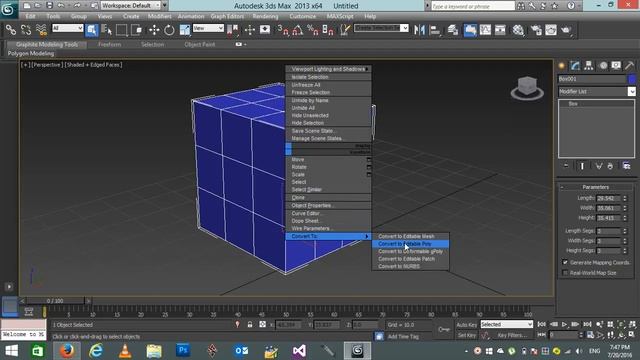Screen dimensions: 640x360
Task: Open the Workspace Default dropdown
Action: [x=131, y=5]
